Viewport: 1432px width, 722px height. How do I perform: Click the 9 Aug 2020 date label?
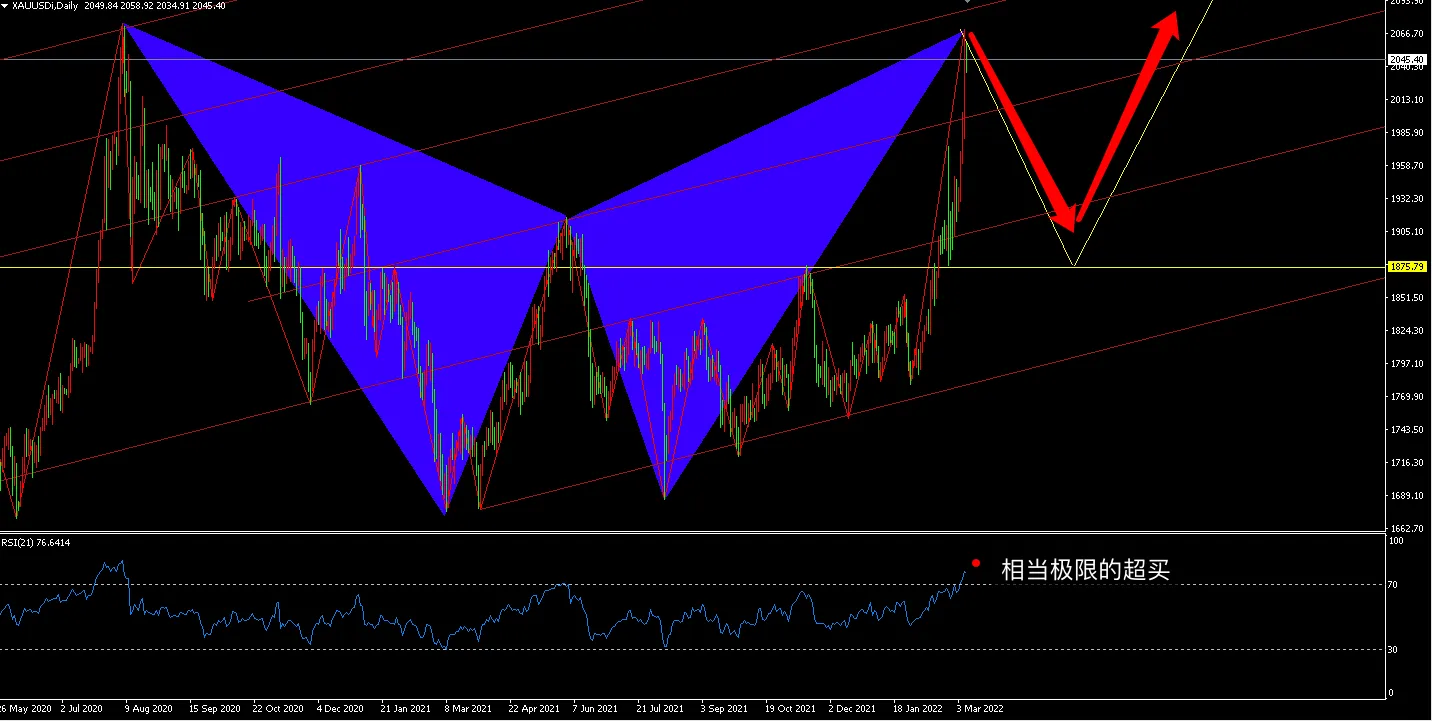[x=147, y=709]
